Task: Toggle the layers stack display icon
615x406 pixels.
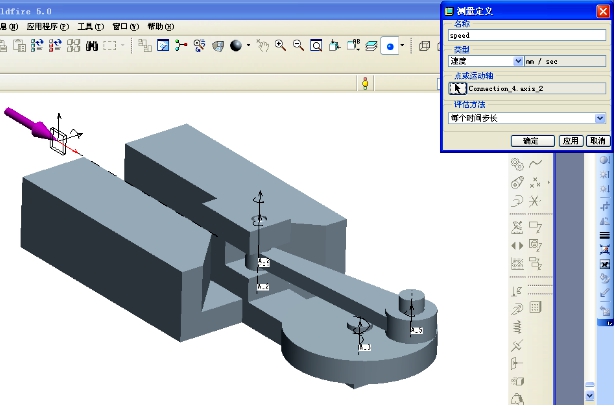Action: (371, 46)
